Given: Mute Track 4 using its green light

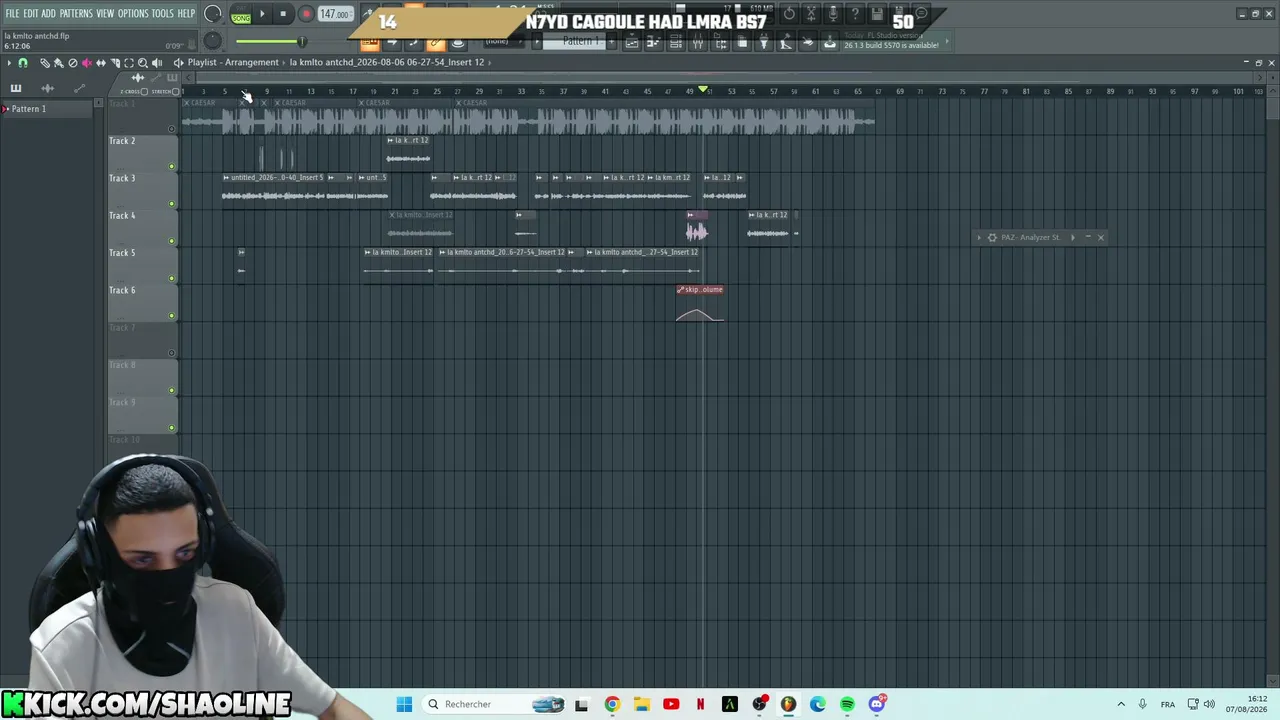Looking at the screenshot, I should (x=172, y=241).
